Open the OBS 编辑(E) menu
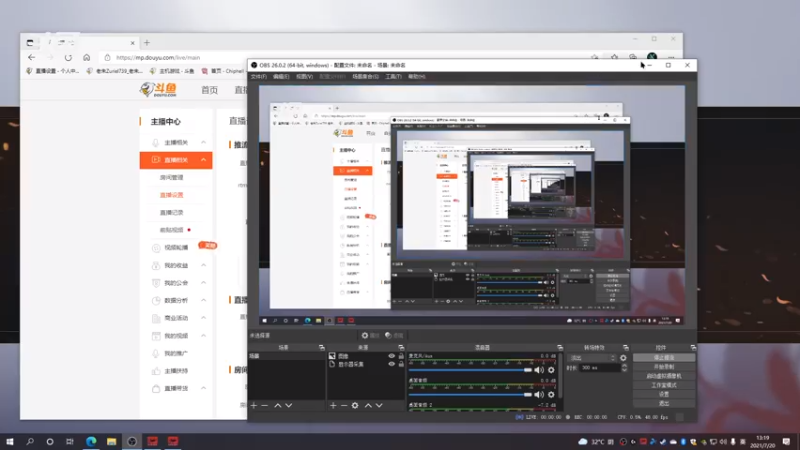Viewport: 800px width, 450px height. 281,77
